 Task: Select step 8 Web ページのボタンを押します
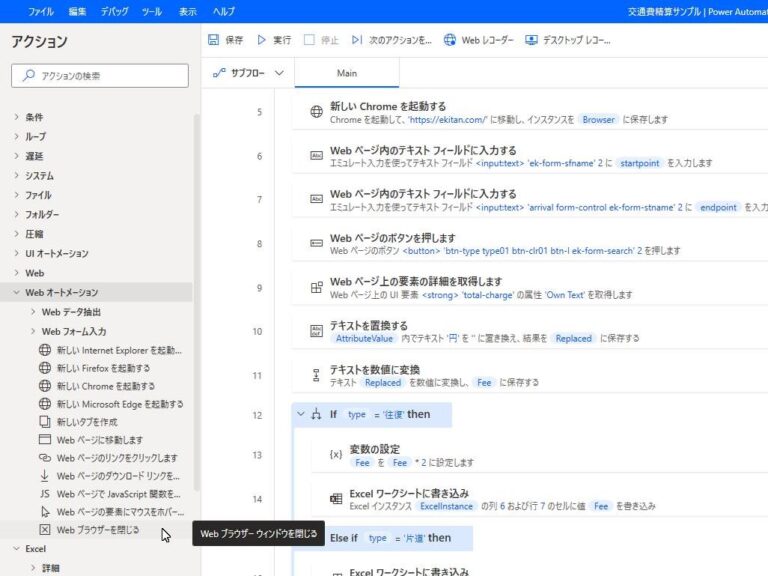click(530, 244)
